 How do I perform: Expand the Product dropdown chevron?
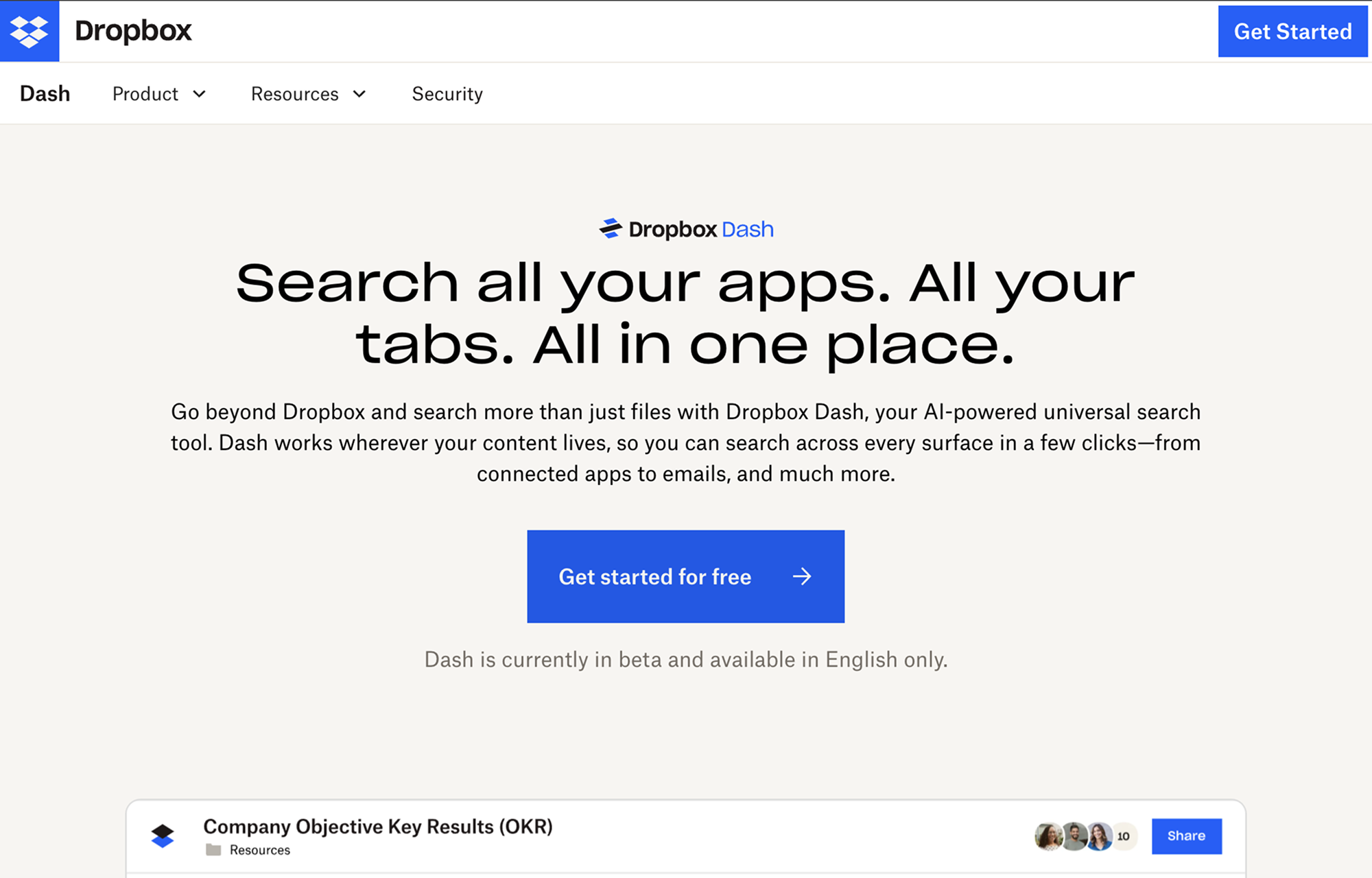(x=199, y=94)
